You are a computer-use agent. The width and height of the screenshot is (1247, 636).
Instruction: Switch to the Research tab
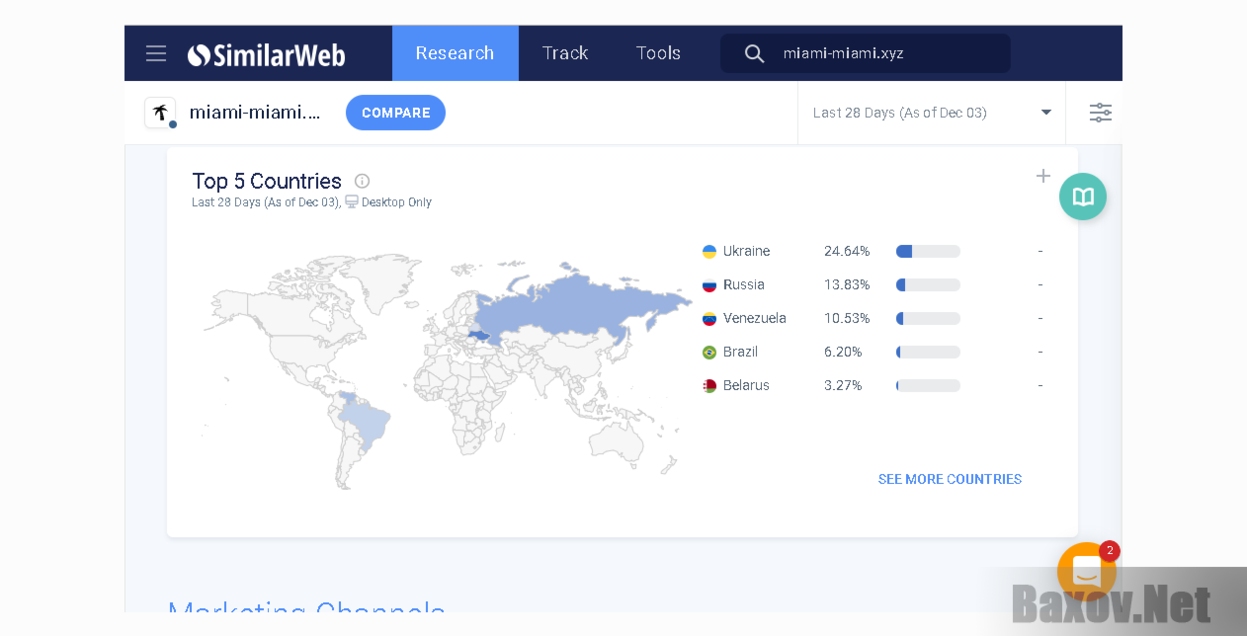[455, 53]
